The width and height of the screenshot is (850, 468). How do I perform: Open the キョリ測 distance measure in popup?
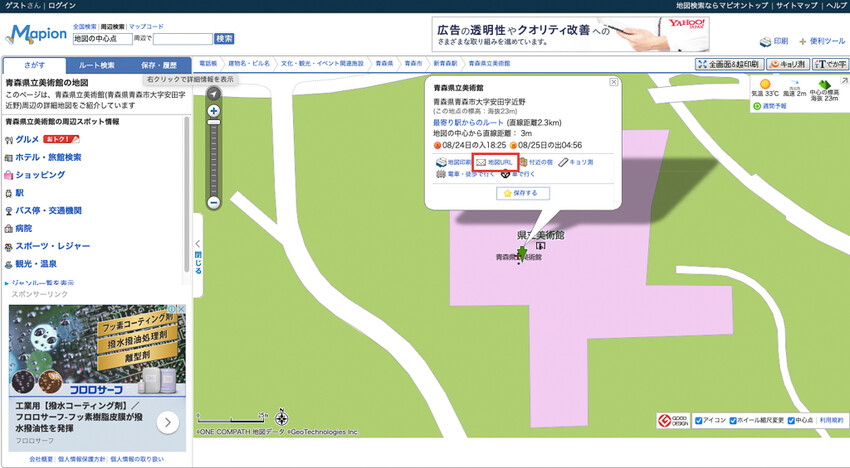click(x=564, y=162)
